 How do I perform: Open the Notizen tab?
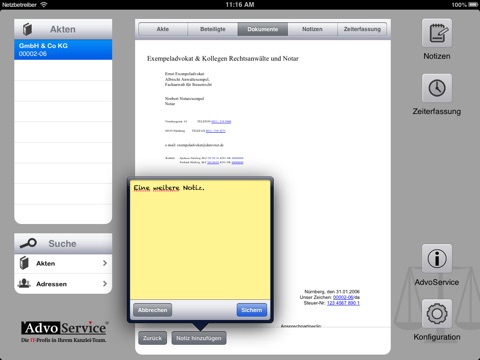(x=312, y=29)
